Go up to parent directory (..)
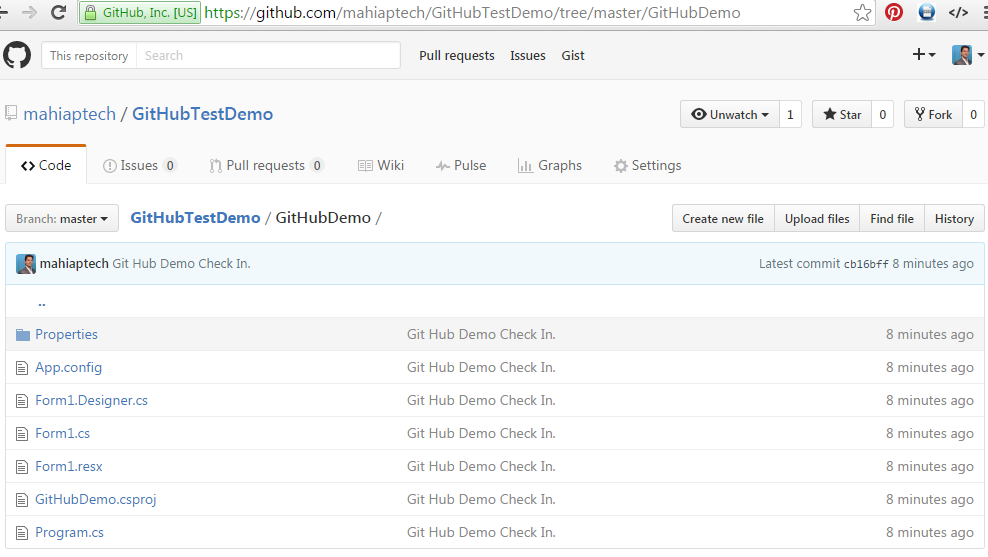The image size is (988, 557). (x=42, y=302)
